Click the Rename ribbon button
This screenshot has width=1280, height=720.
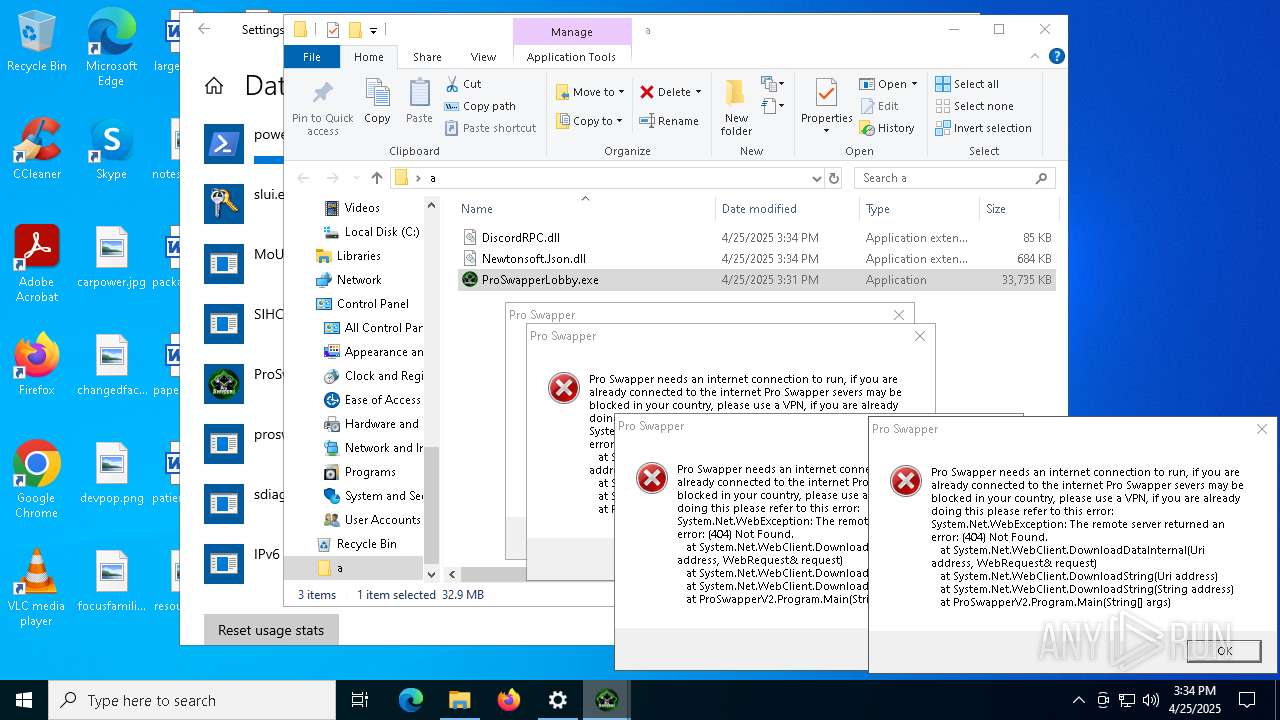coord(669,121)
